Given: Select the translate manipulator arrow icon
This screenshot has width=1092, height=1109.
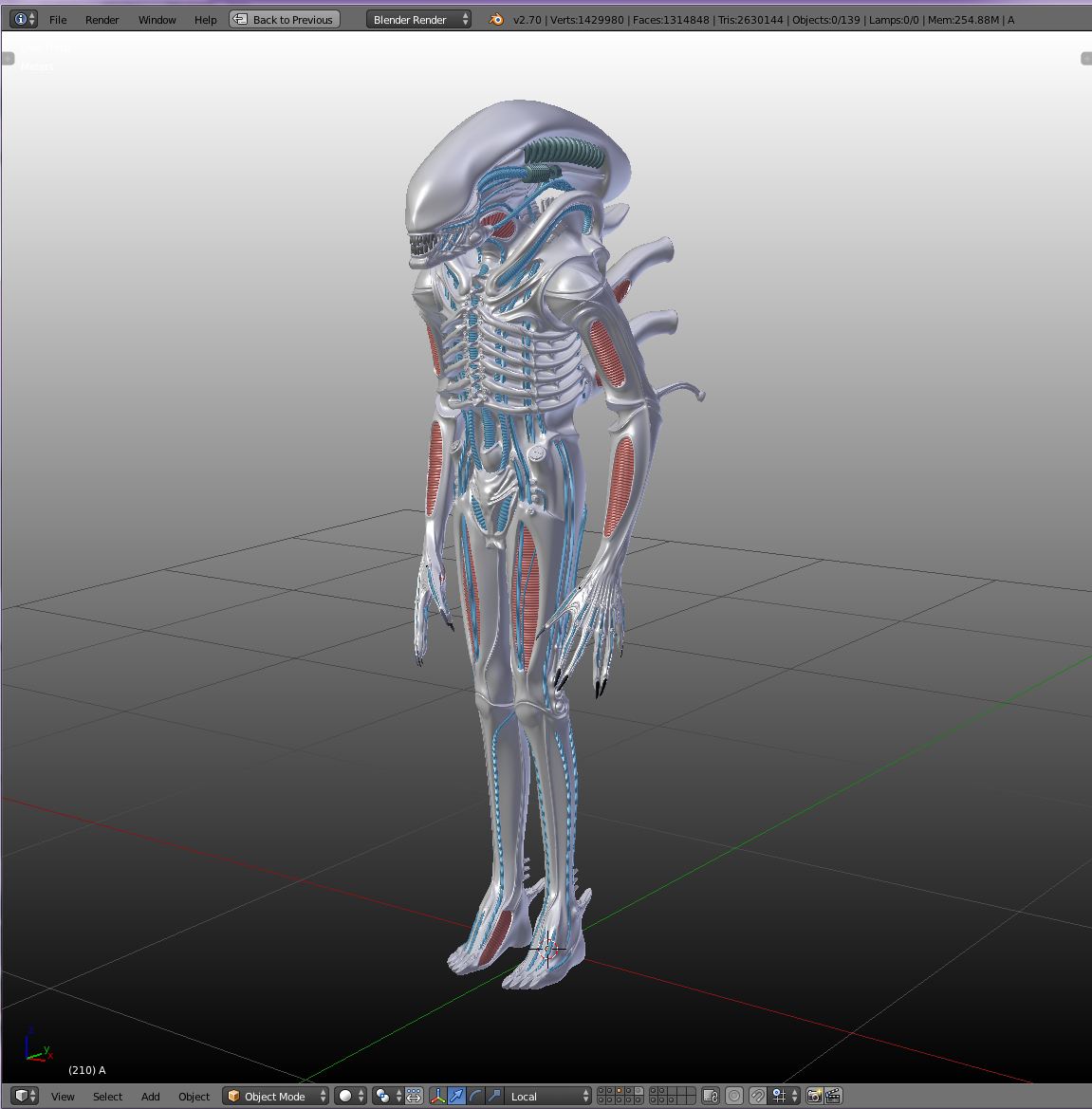Looking at the screenshot, I should click(457, 1096).
